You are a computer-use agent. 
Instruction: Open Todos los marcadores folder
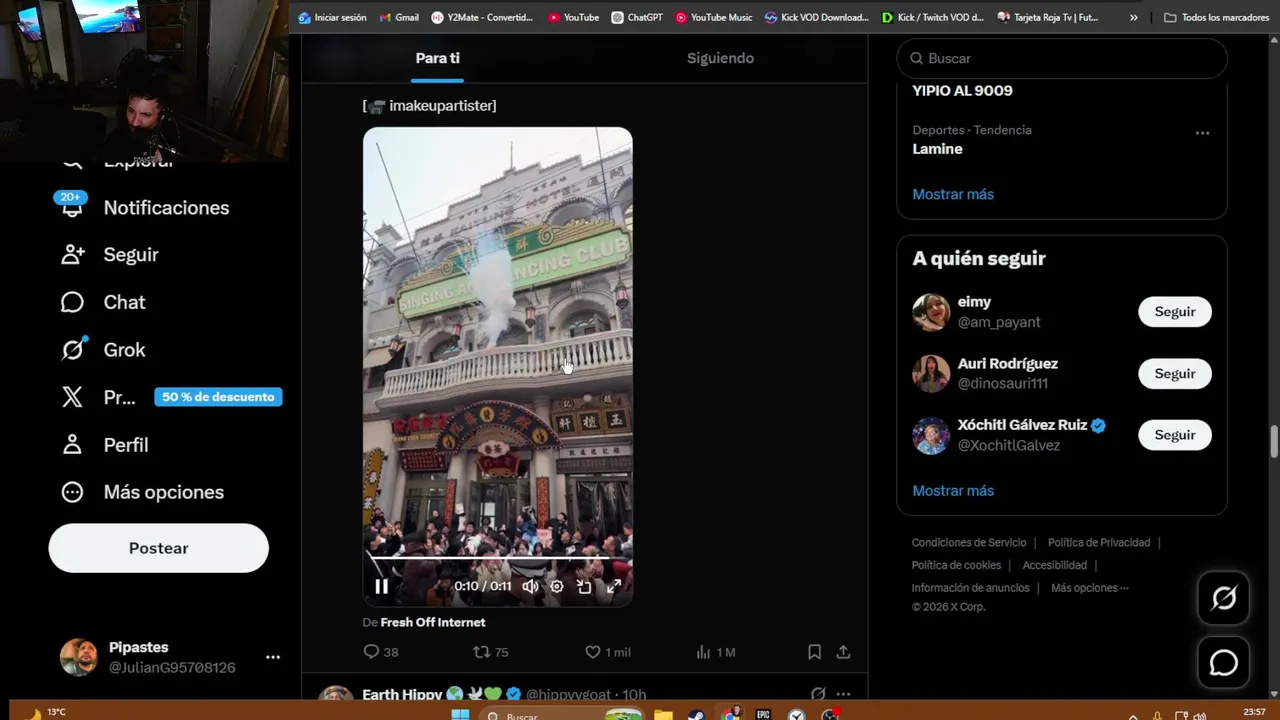(1216, 17)
